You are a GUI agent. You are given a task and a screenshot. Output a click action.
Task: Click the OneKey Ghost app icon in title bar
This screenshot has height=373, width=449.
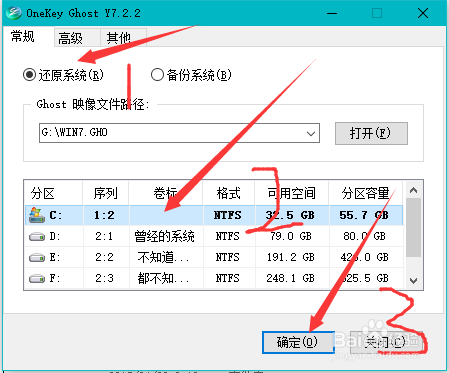pyautogui.click(x=13, y=13)
